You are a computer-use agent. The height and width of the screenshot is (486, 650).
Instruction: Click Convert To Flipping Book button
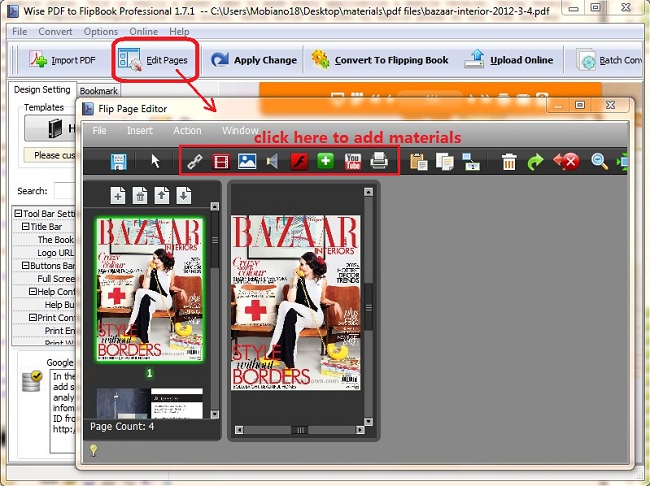pyautogui.click(x=380, y=60)
